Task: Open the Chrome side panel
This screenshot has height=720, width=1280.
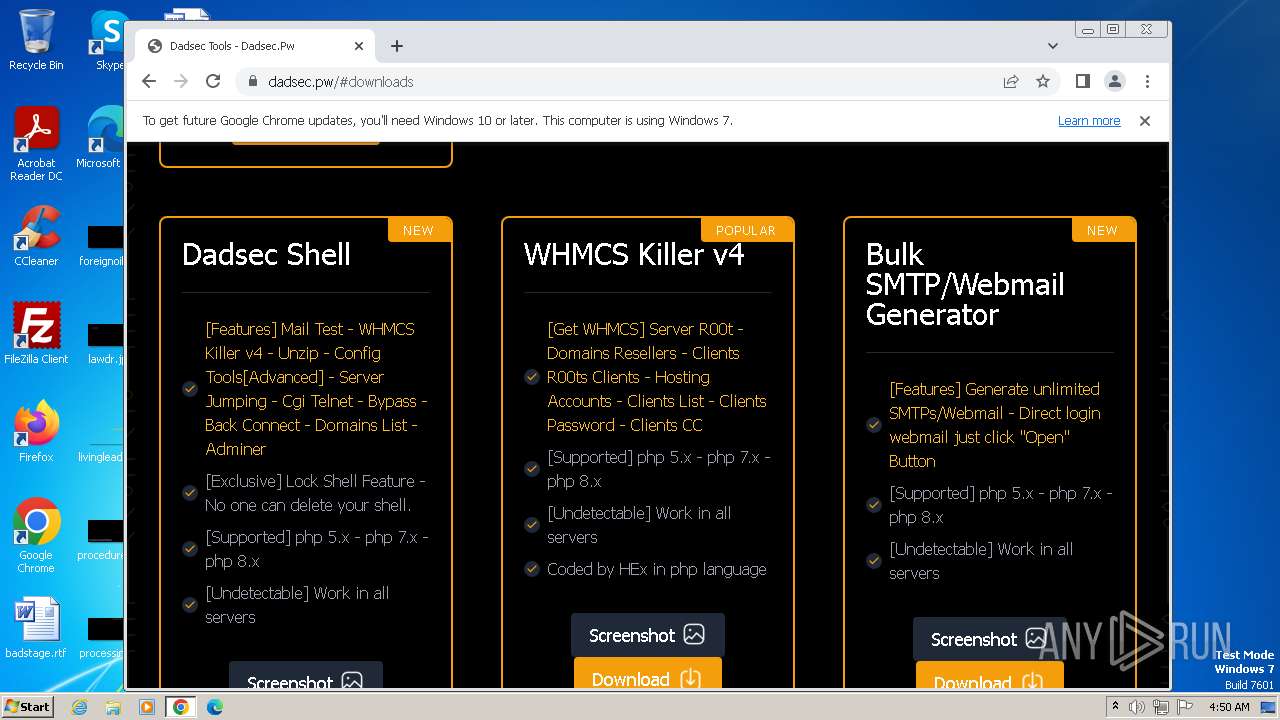Action: pyautogui.click(x=1082, y=82)
